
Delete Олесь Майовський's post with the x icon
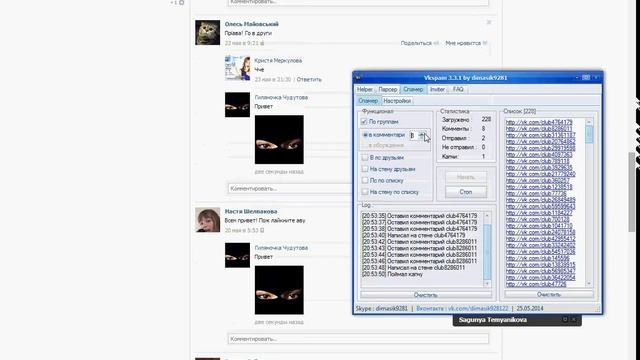point(489,22)
